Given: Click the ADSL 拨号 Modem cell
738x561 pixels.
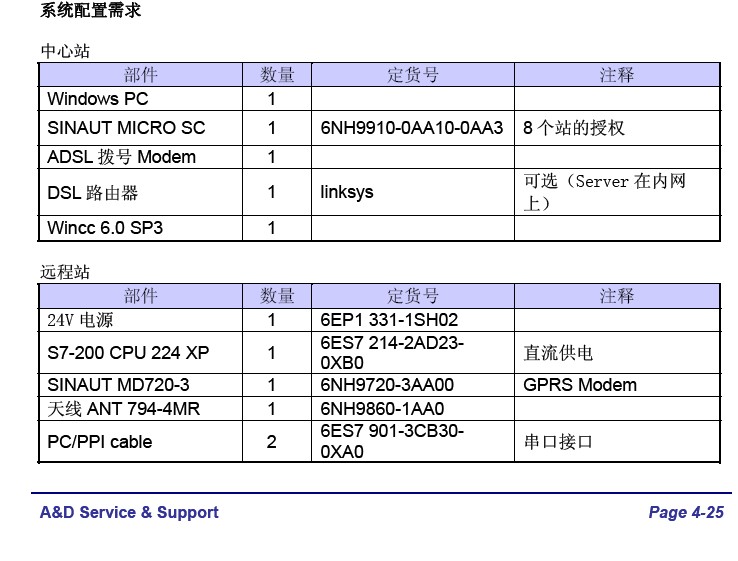Looking at the screenshot, I should click(121, 157).
